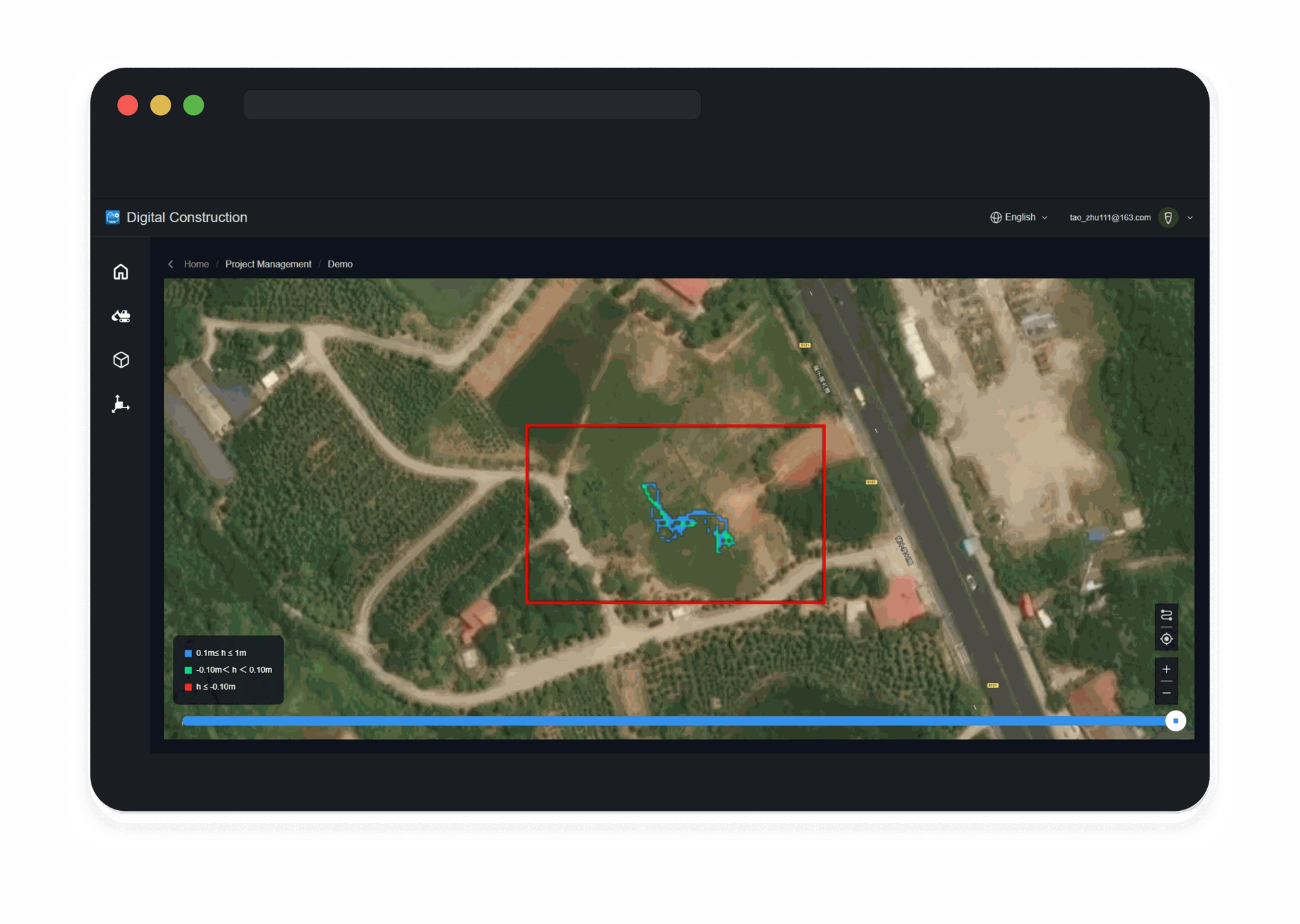1300x924 pixels.
Task: Click the back chevron in breadcrumb
Action: click(171, 264)
